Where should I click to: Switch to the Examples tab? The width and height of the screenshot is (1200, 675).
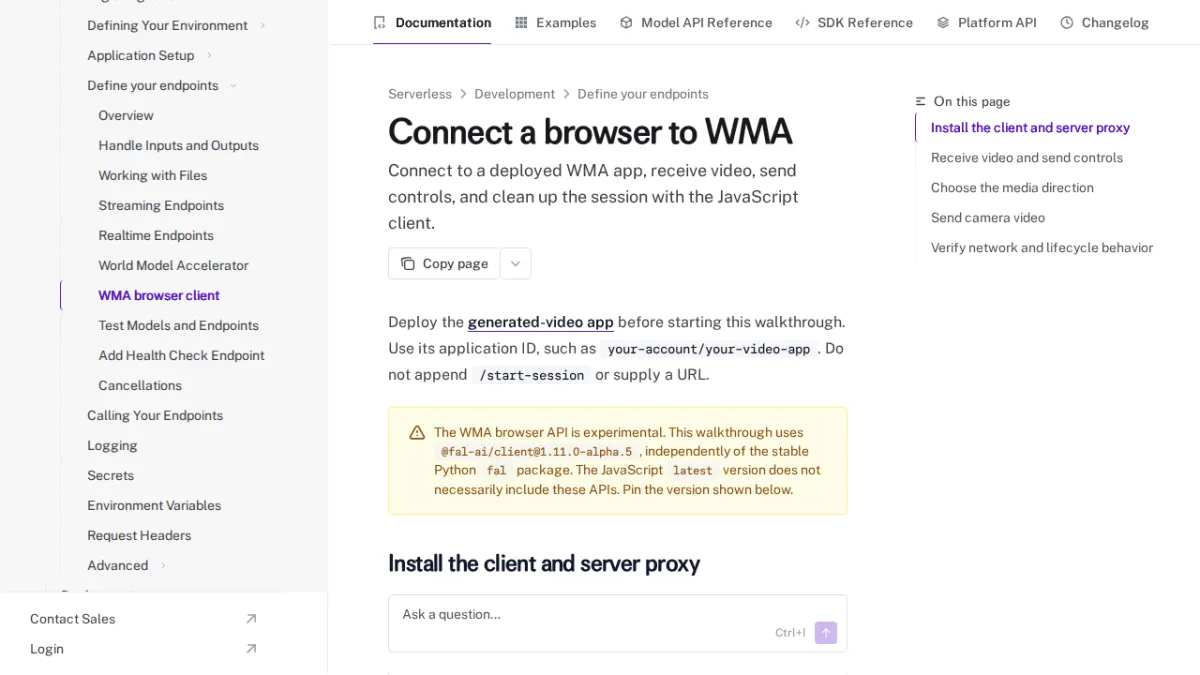[x=556, y=22]
